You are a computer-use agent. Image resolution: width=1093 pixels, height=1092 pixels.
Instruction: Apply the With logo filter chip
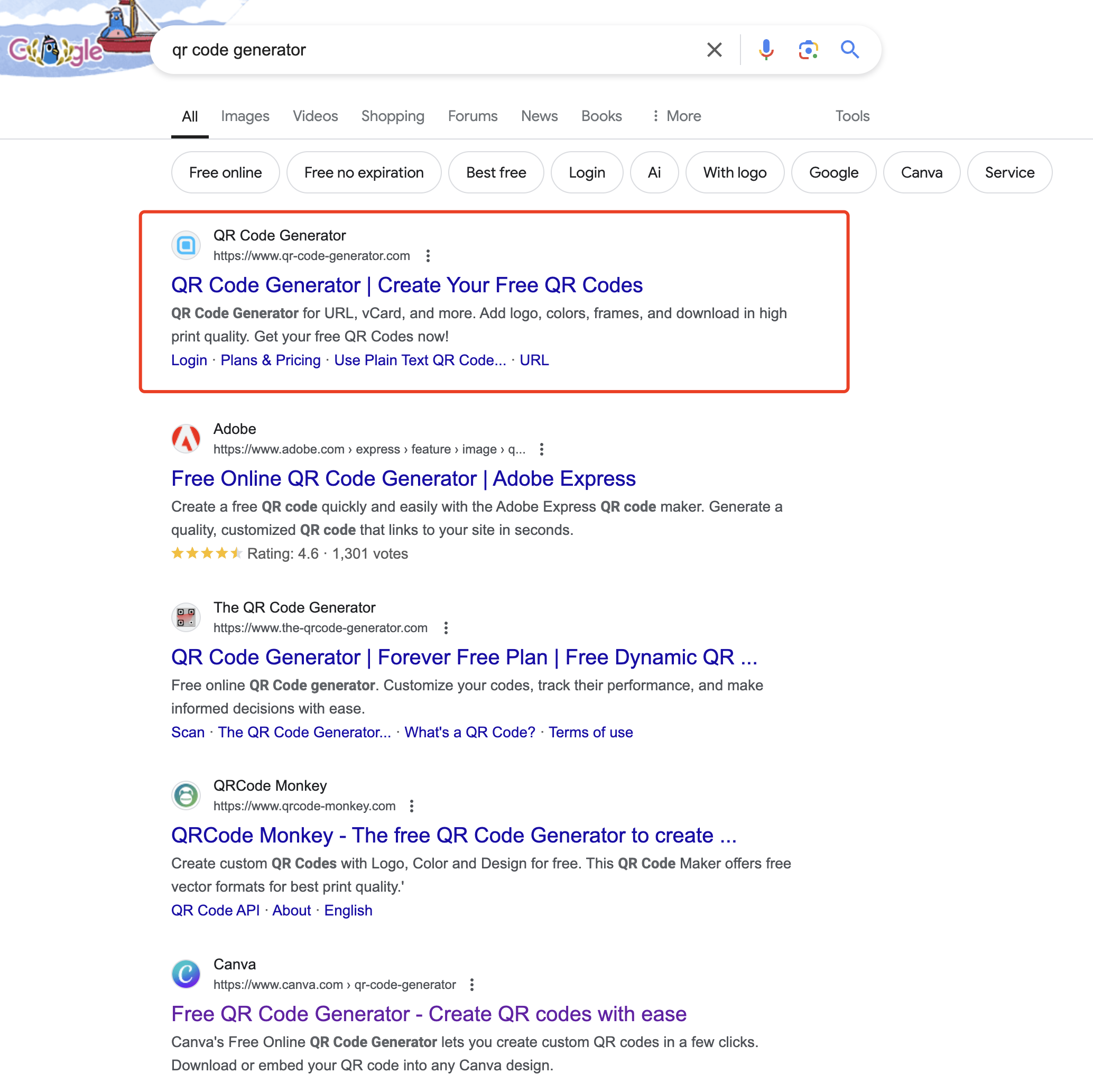point(734,172)
